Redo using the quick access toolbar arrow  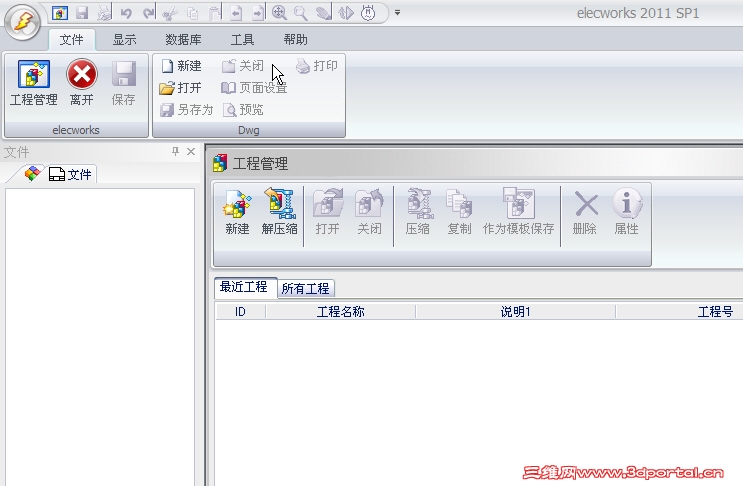point(148,13)
